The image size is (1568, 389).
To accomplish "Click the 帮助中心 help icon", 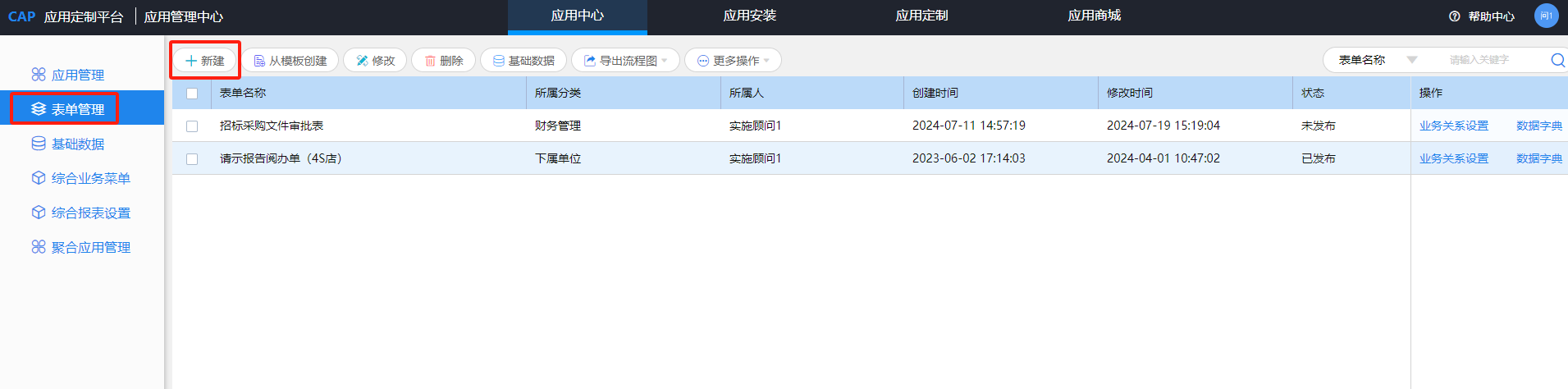I will click(x=1455, y=16).
